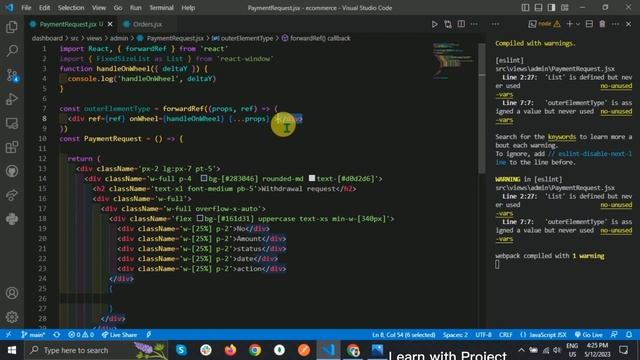Open the Manage gear menu
640x360 pixels.
coord(12,317)
